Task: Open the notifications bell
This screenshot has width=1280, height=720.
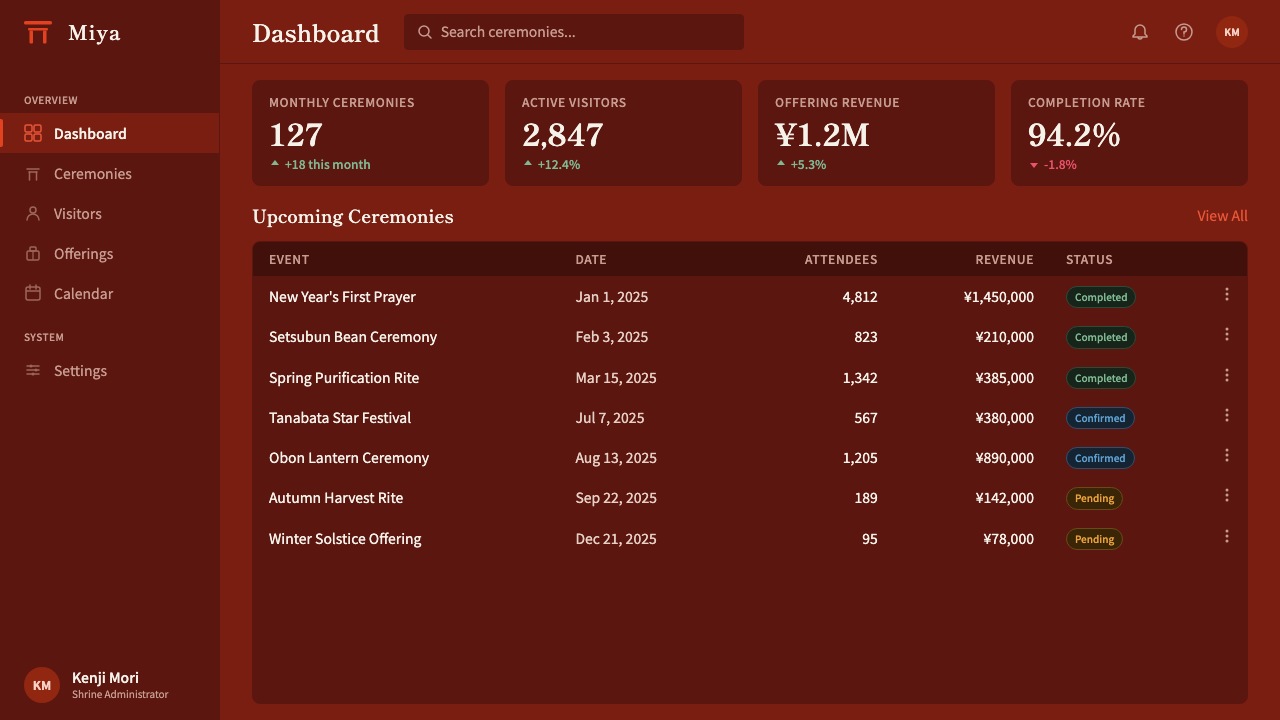Action: coord(1140,32)
